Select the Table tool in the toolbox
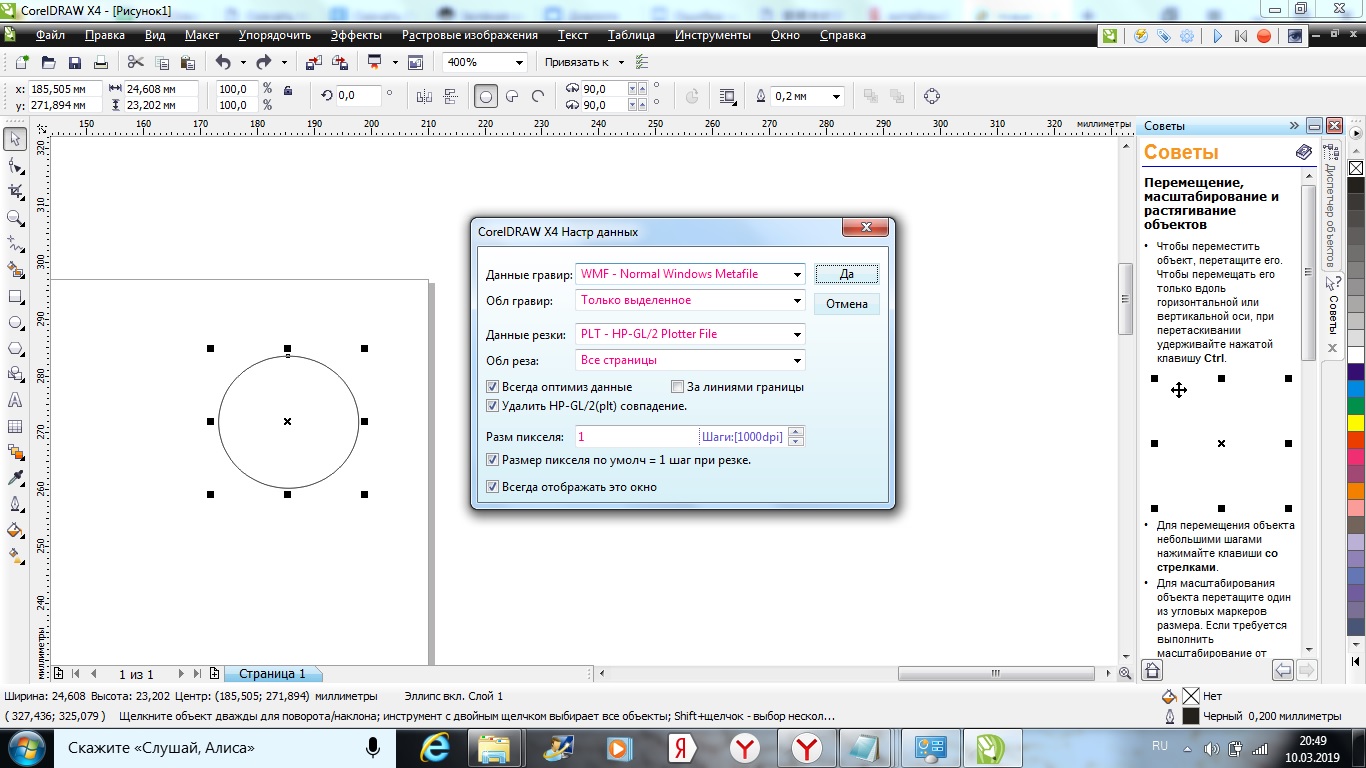 pyautogui.click(x=15, y=427)
